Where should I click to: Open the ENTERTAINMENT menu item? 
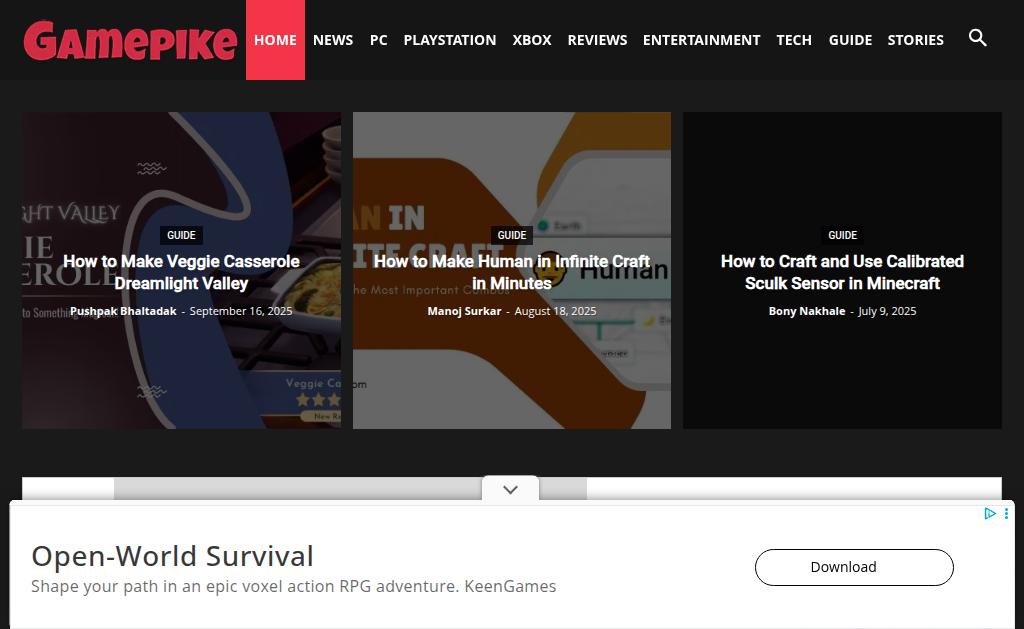(x=701, y=40)
